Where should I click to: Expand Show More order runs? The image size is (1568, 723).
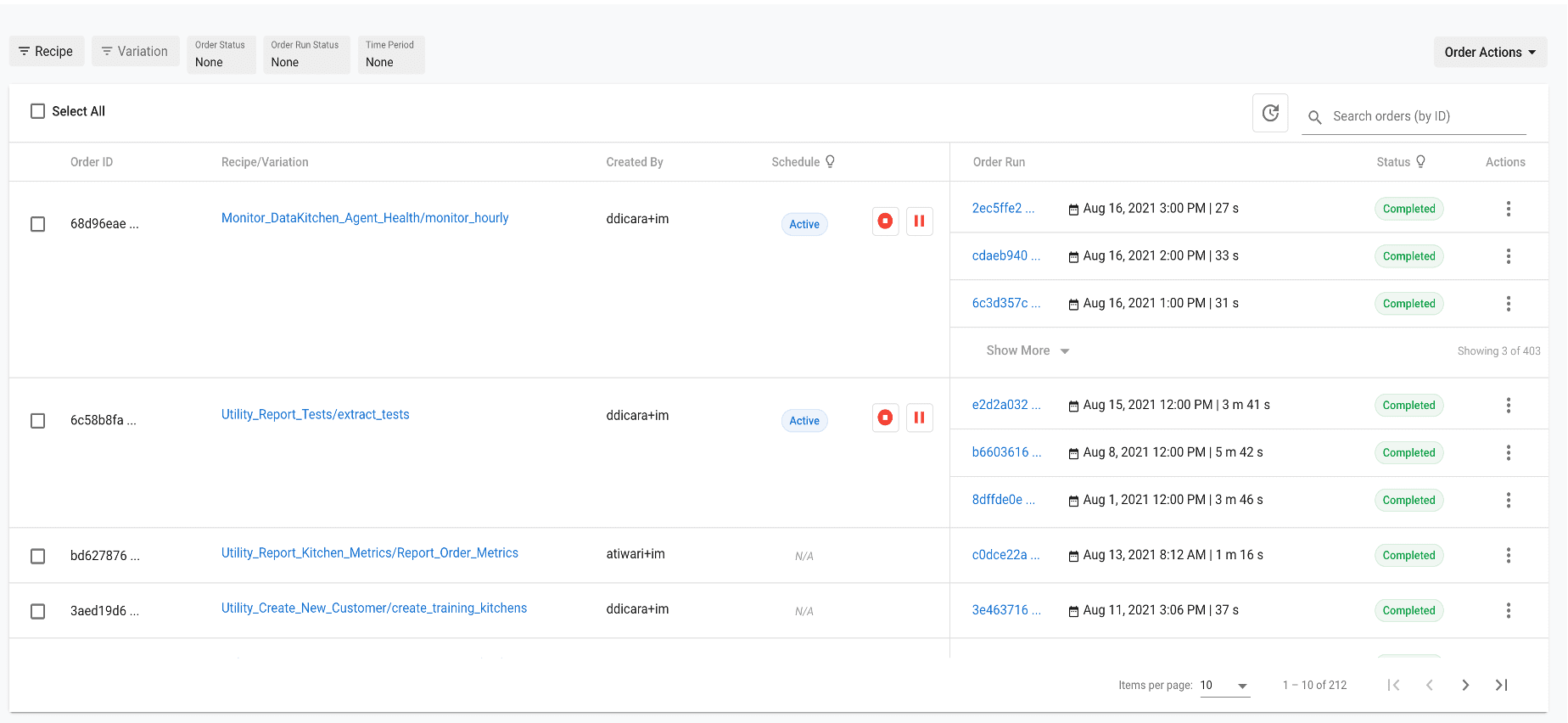(x=1028, y=350)
